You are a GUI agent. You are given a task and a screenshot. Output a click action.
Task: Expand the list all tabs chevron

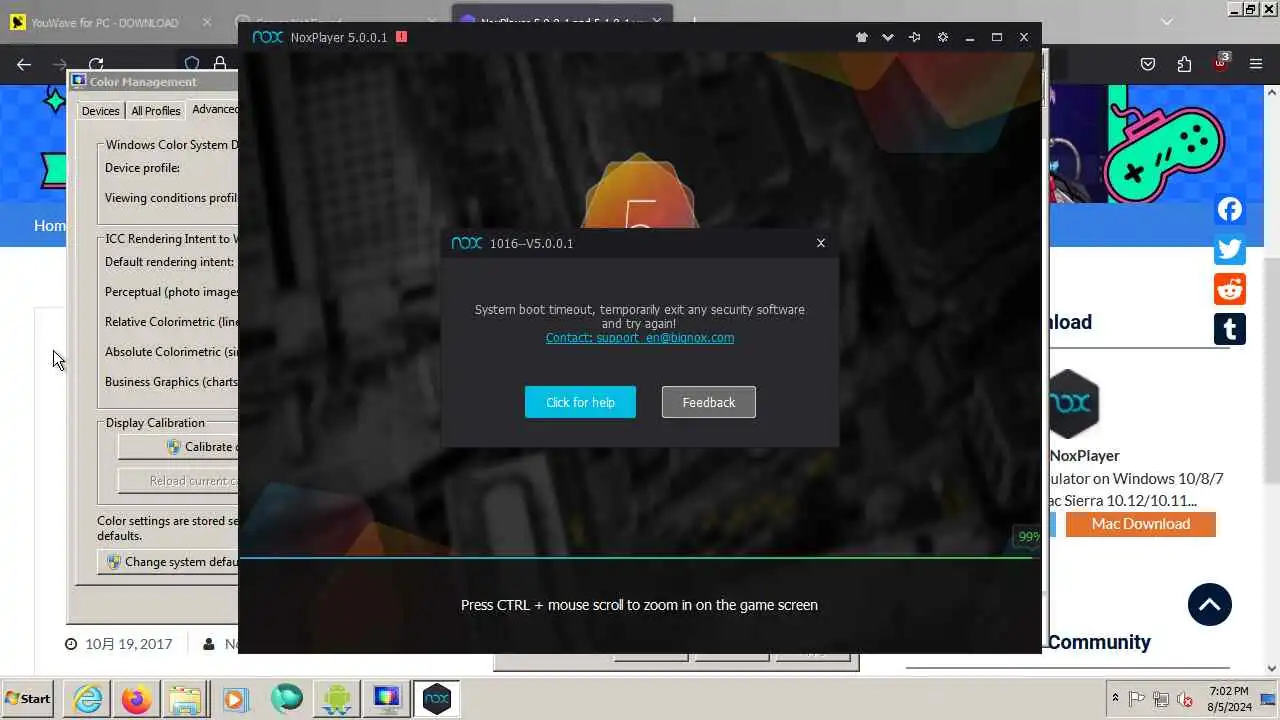pos(1167,21)
